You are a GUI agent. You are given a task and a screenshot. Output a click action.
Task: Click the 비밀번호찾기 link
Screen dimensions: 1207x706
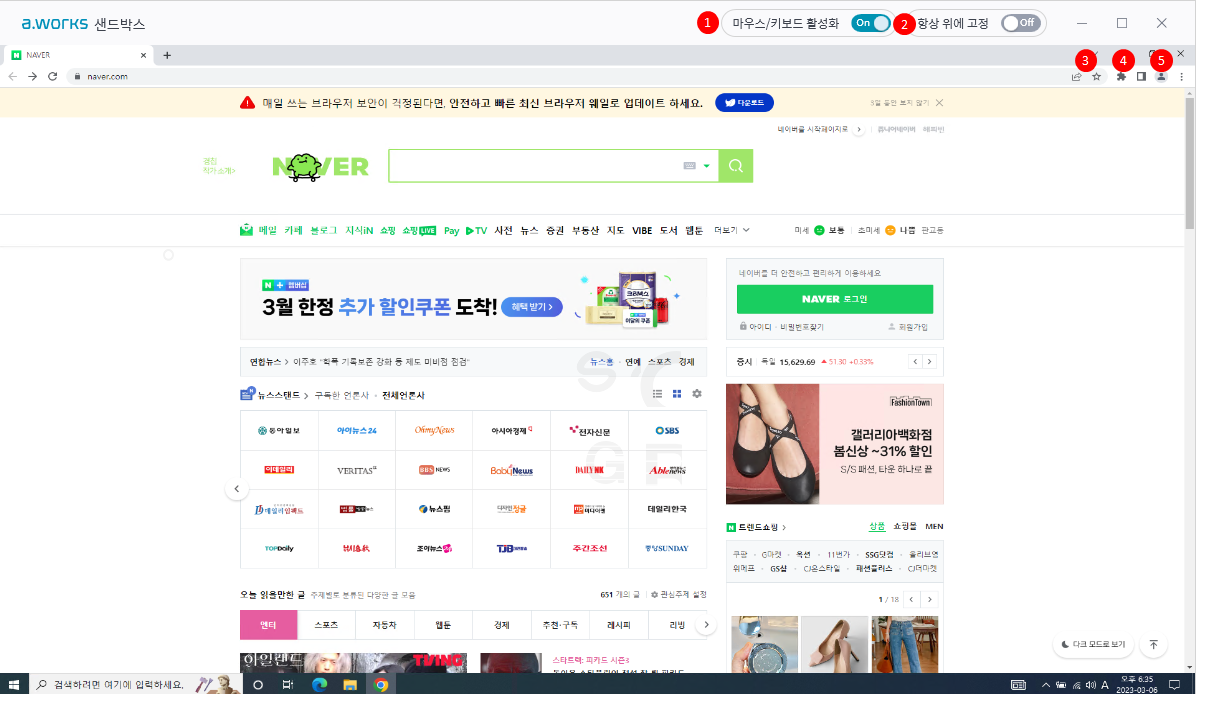click(803, 327)
